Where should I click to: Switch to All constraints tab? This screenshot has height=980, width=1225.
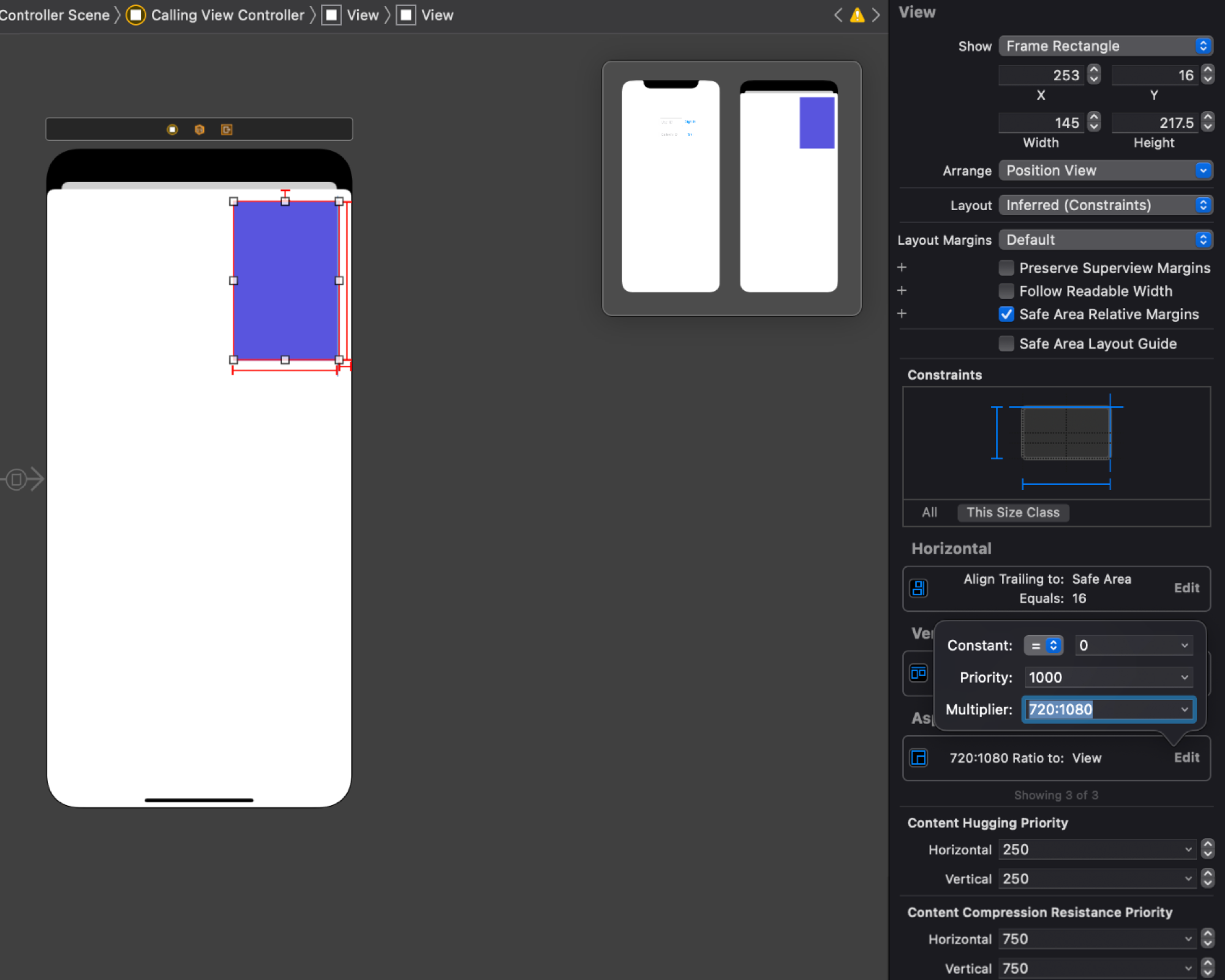click(929, 512)
